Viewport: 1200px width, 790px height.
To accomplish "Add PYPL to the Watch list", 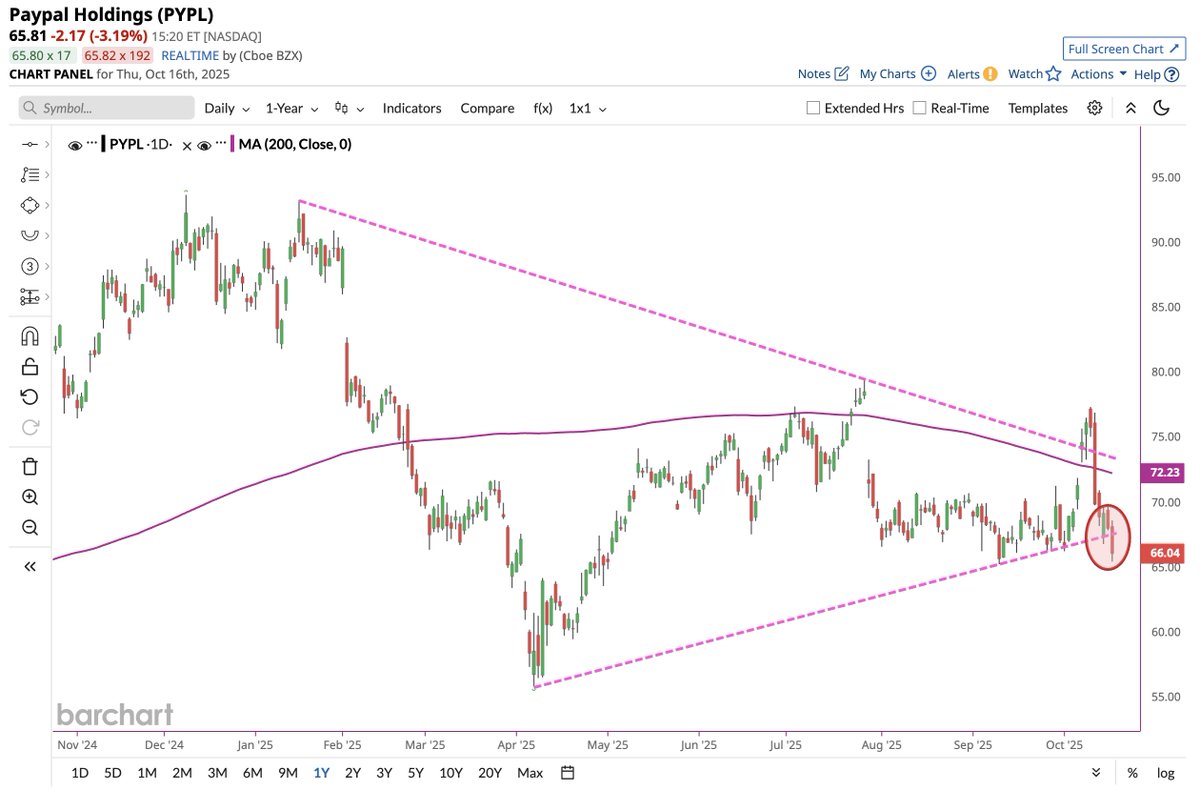I will pyautogui.click(x=1034, y=74).
